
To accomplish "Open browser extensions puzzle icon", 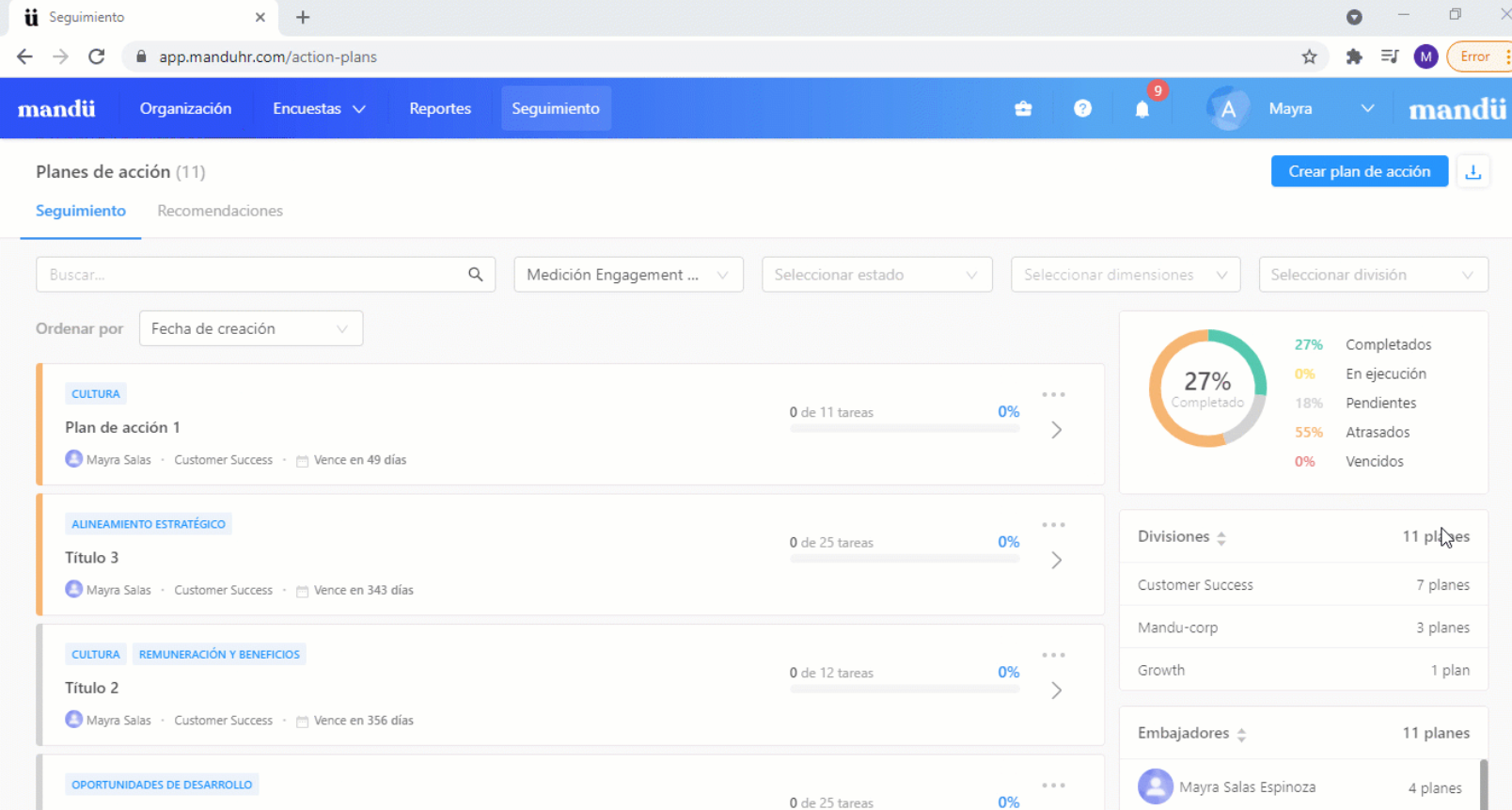I will click(x=1354, y=56).
